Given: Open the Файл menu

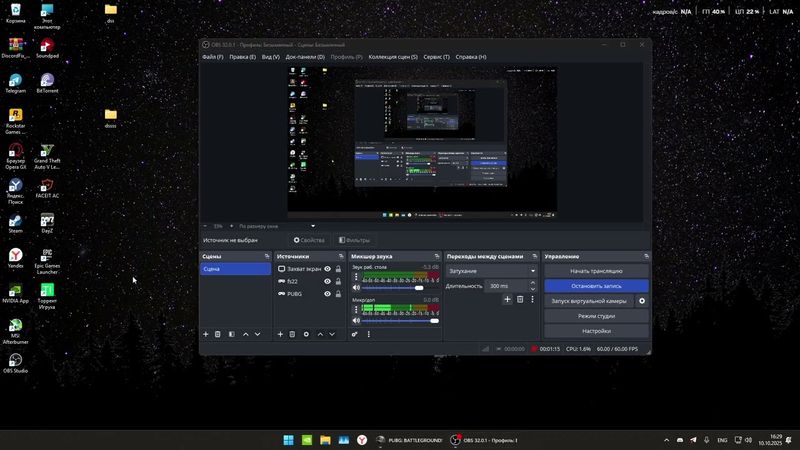Looking at the screenshot, I should (x=212, y=57).
